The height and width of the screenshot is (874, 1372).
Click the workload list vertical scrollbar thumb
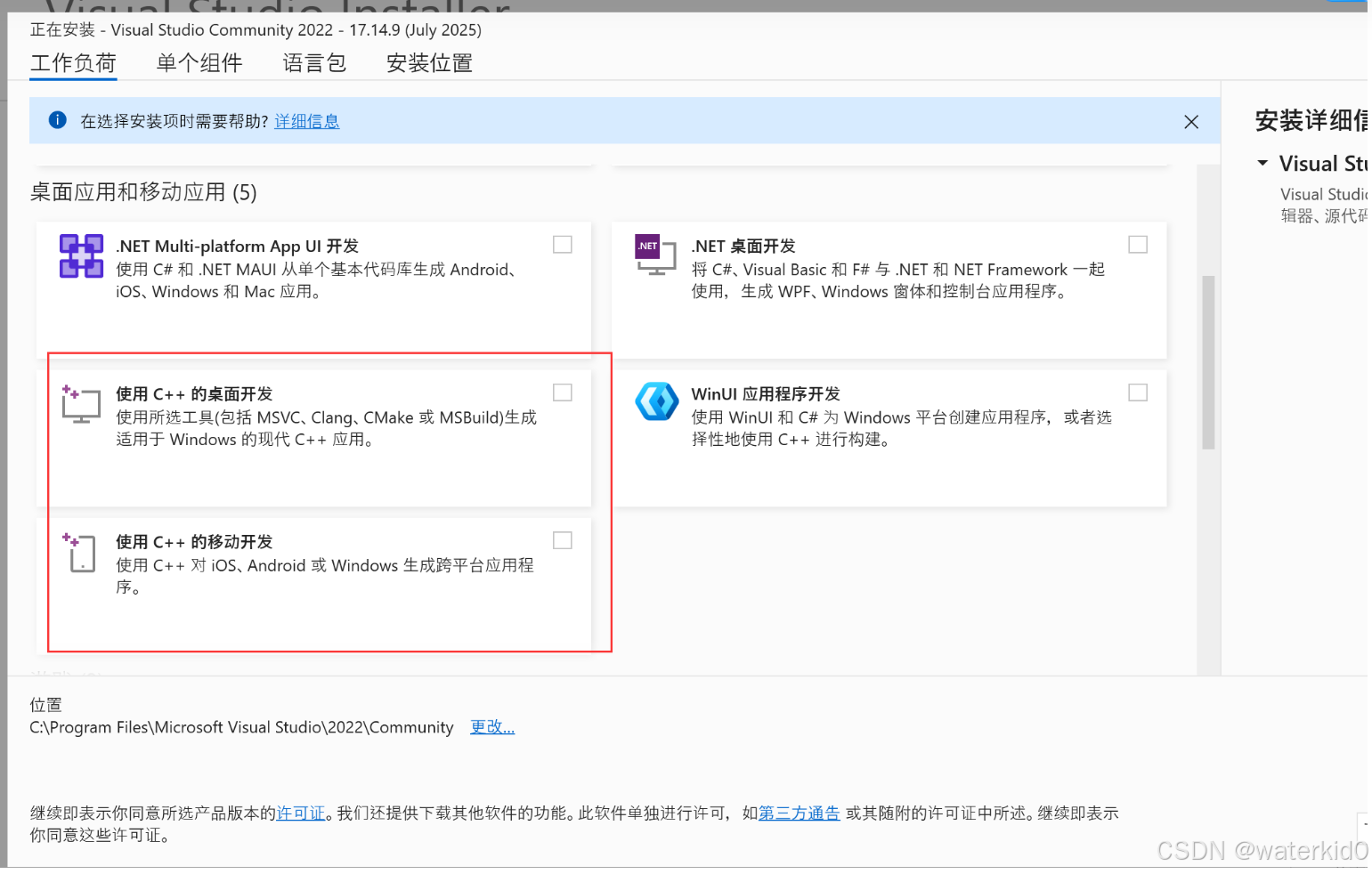[1208, 363]
